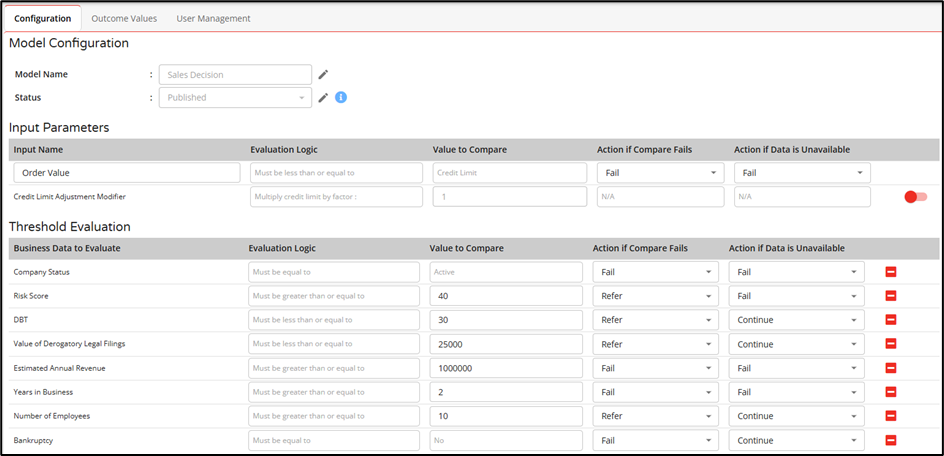Expand Order Value Action if Compare Fails dropdown
944x456 pixels.
pos(660,173)
